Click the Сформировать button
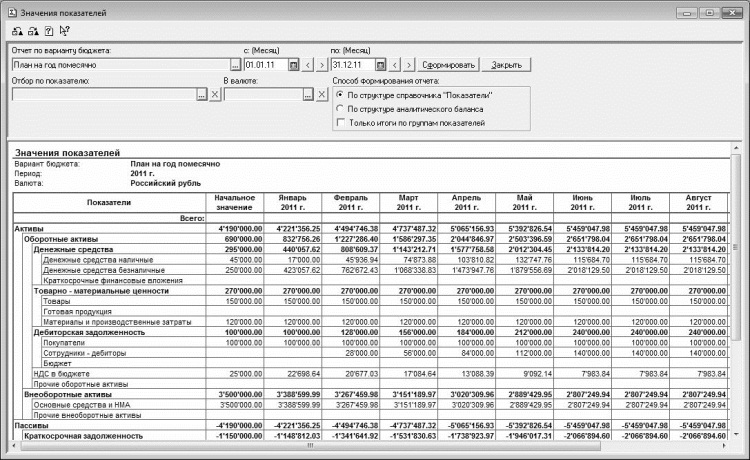 coord(448,65)
